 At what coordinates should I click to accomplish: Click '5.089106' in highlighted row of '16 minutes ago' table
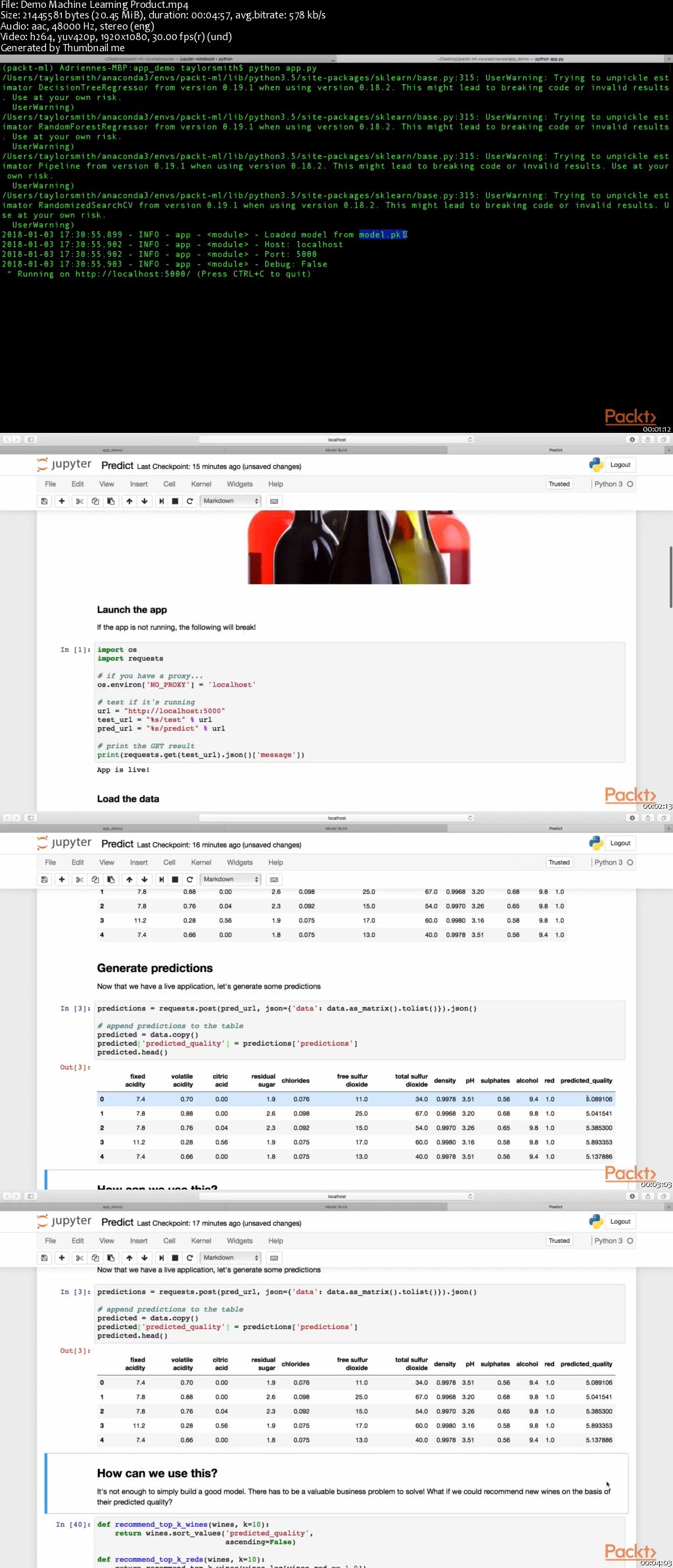599,1099
